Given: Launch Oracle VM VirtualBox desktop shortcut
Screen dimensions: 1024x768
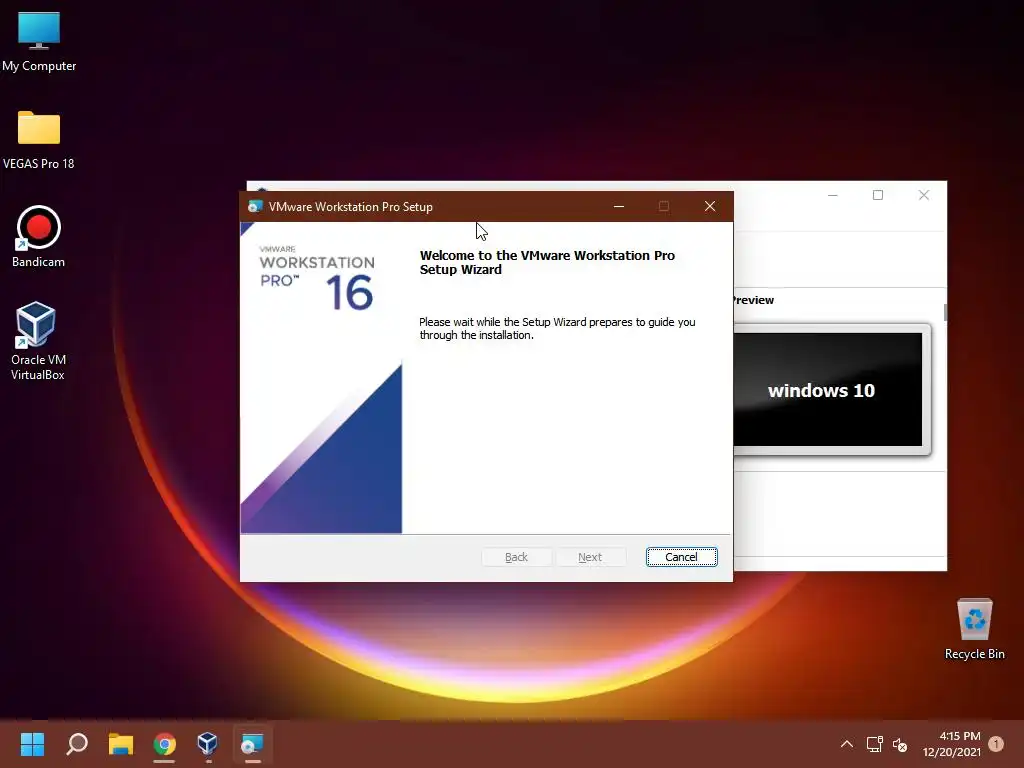Looking at the screenshot, I should tap(37, 341).
